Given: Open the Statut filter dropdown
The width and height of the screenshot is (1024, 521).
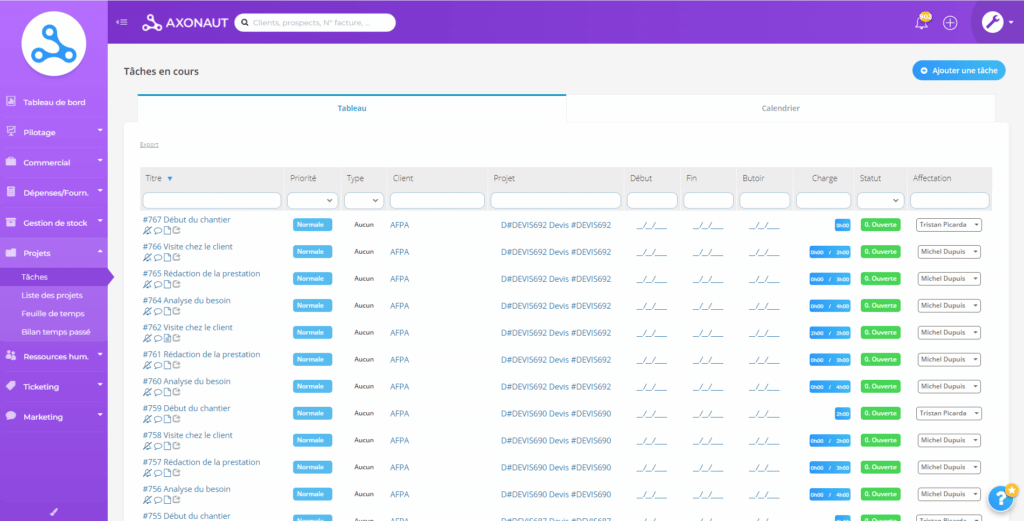Looking at the screenshot, I should [x=880, y=200].
